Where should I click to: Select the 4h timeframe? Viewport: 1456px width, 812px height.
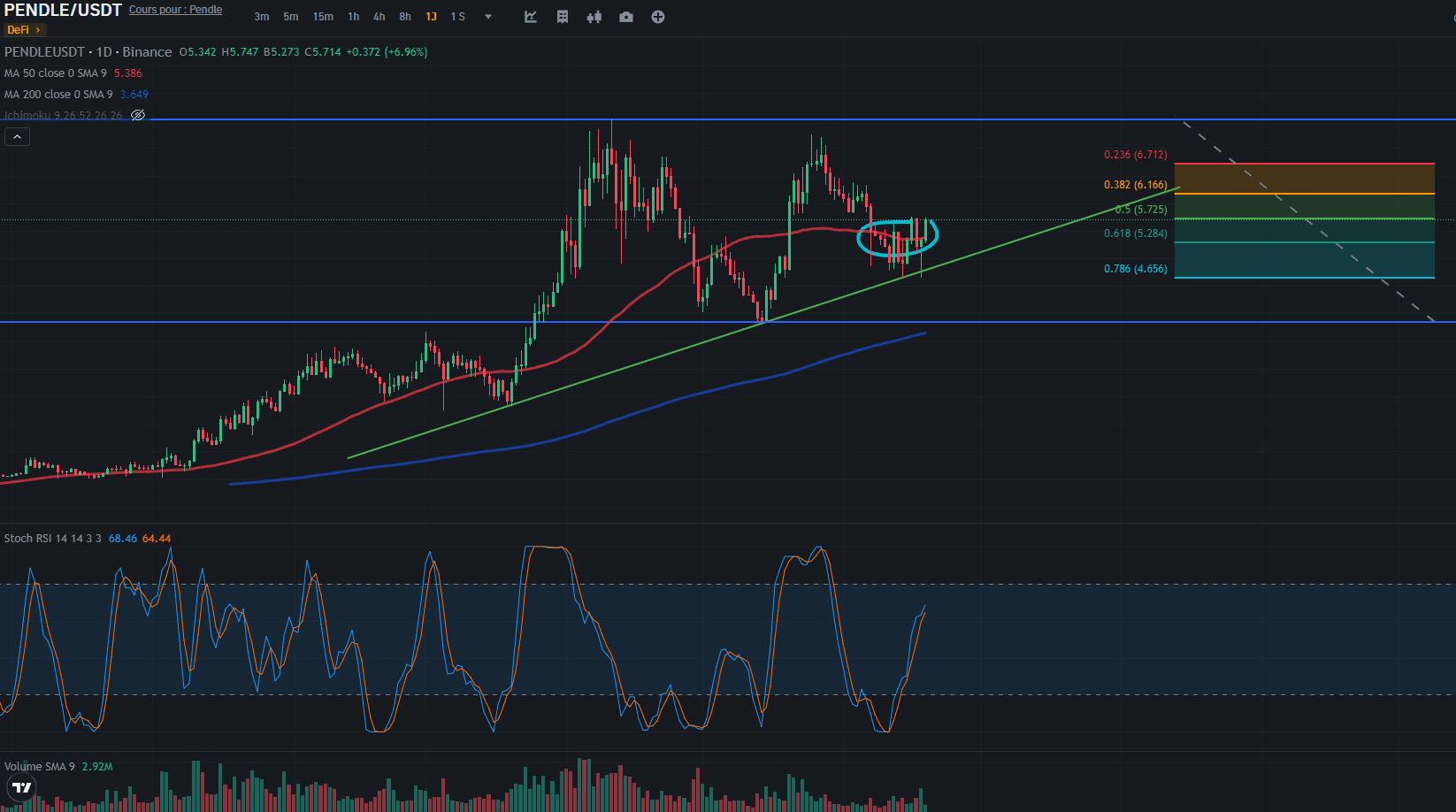(379, 17)
